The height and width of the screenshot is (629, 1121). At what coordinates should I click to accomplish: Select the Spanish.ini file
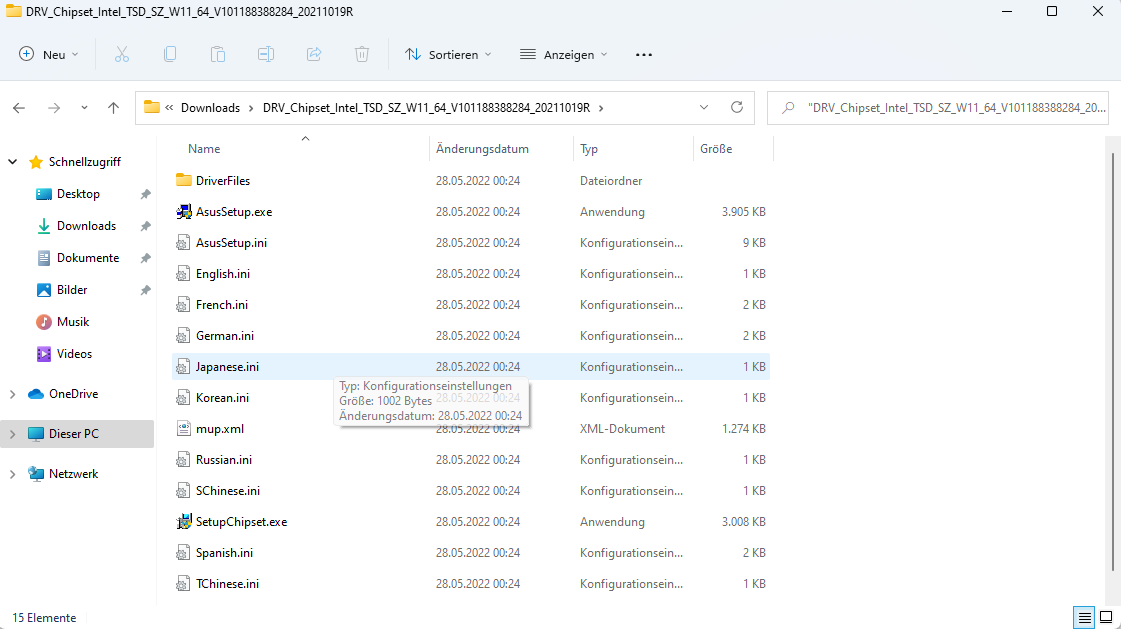coord(224,553)
